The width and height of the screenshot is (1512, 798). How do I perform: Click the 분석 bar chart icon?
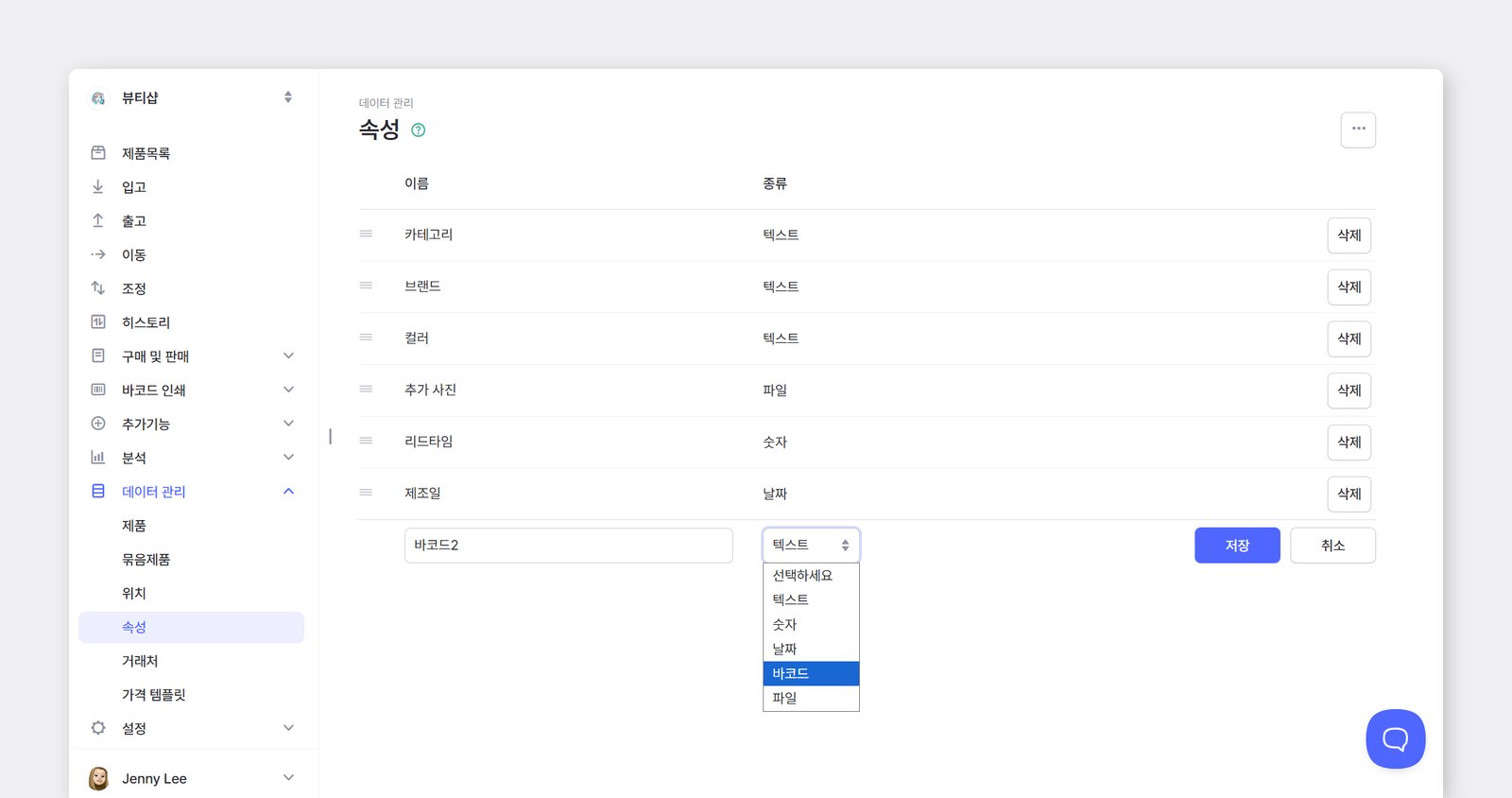point(98,458)
